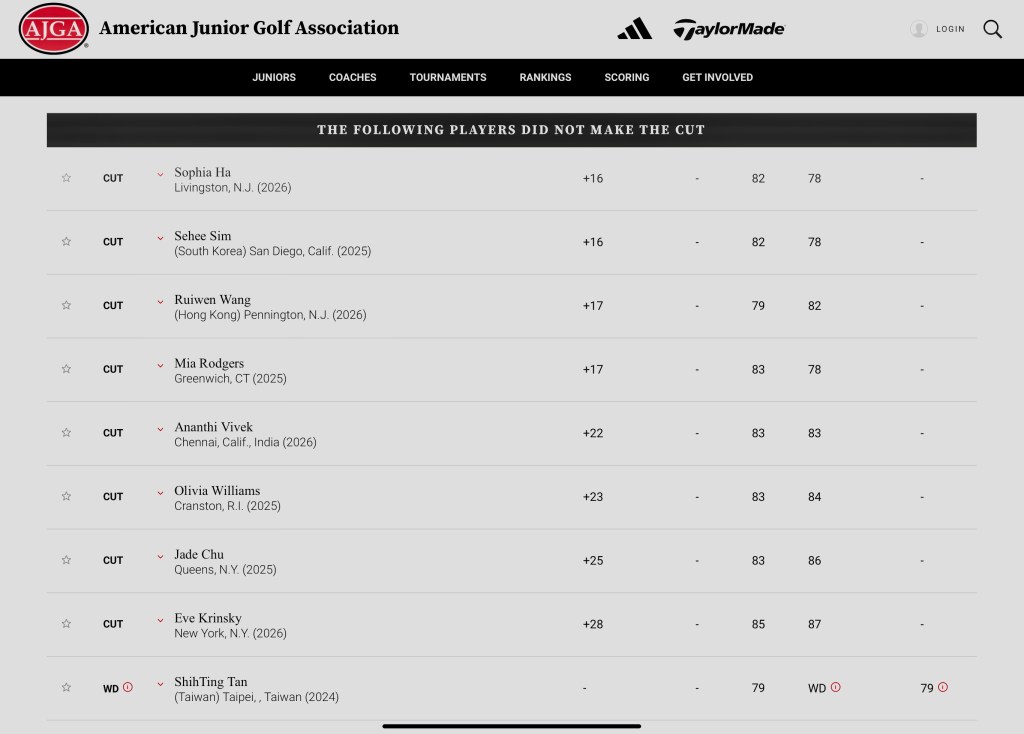Image resolution: width=1024 pixels, height=734 pixels.
Task: Expand Jade Chu's scorecard chevron
Action: tap(160, 557)
